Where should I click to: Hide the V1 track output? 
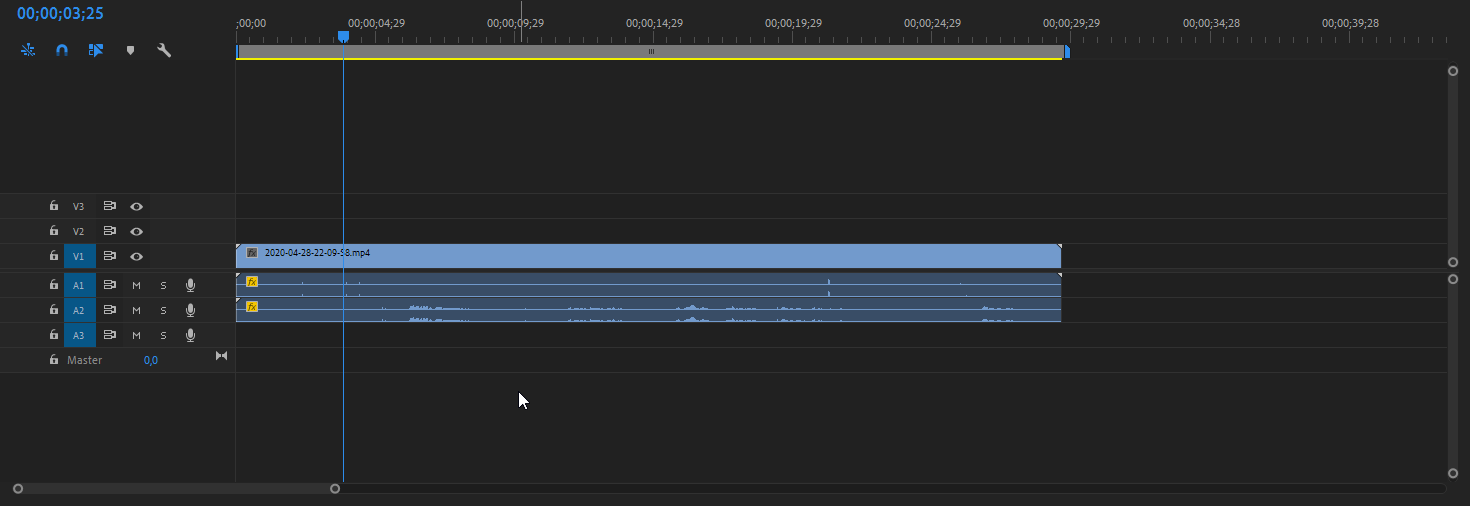pos(137,256)
